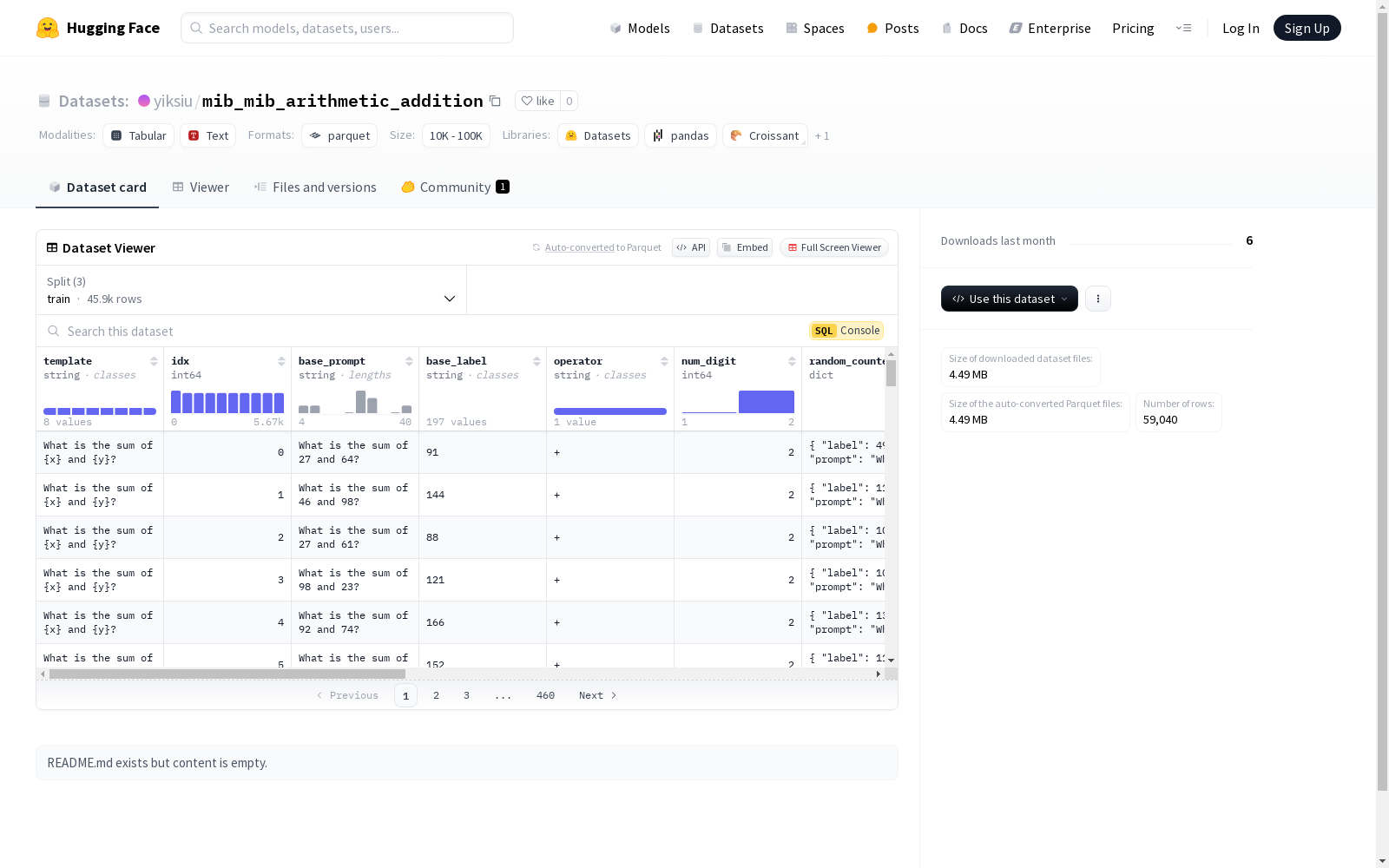Click the Sign Up button
The image size is (1389, 868).
click(1307, 28)
